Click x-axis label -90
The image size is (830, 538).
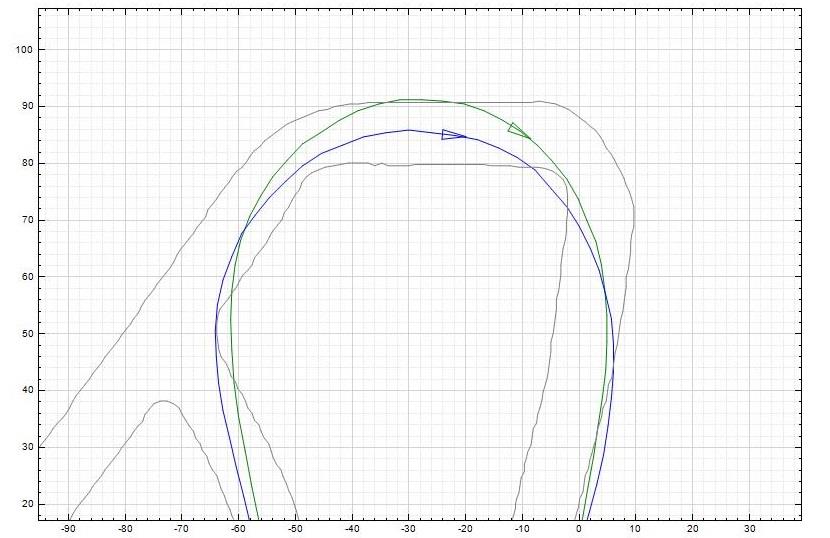[x=68, y=529]
